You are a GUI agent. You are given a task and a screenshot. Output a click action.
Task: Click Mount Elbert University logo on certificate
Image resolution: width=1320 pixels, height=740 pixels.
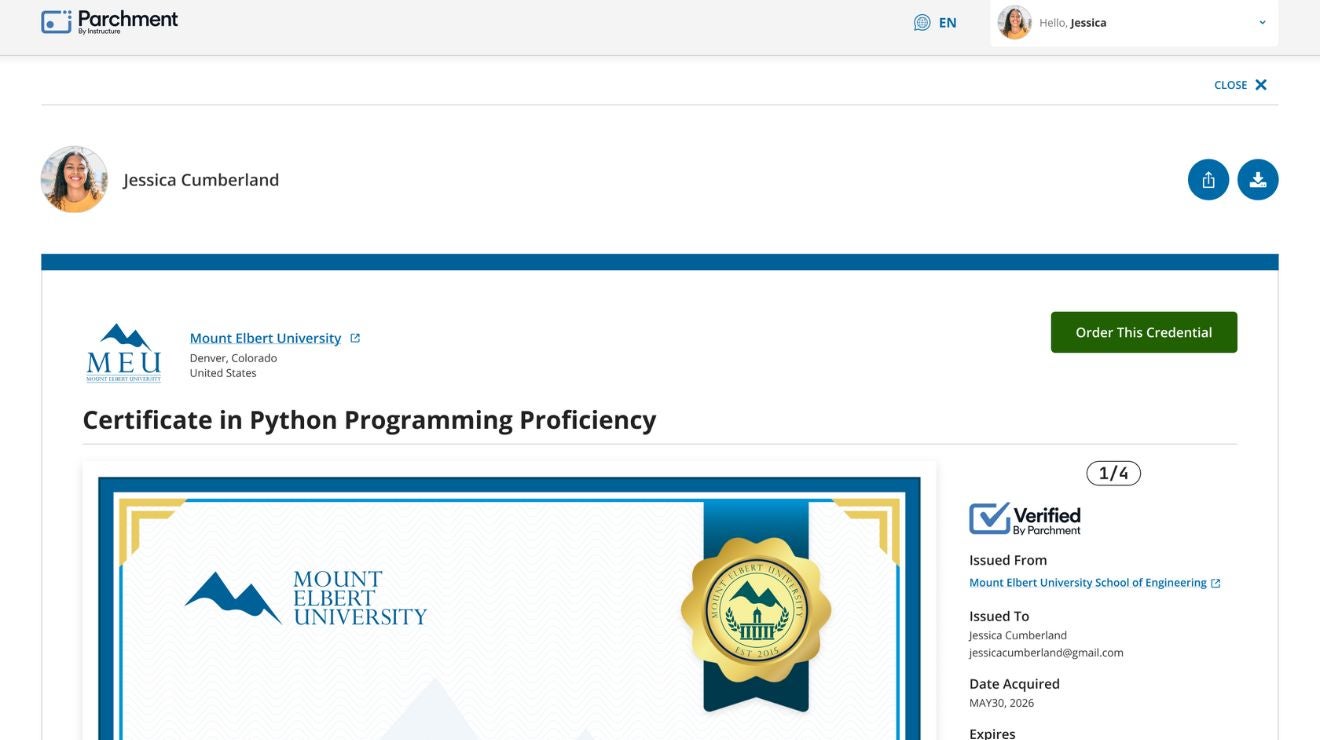click(x=306, y=598)
